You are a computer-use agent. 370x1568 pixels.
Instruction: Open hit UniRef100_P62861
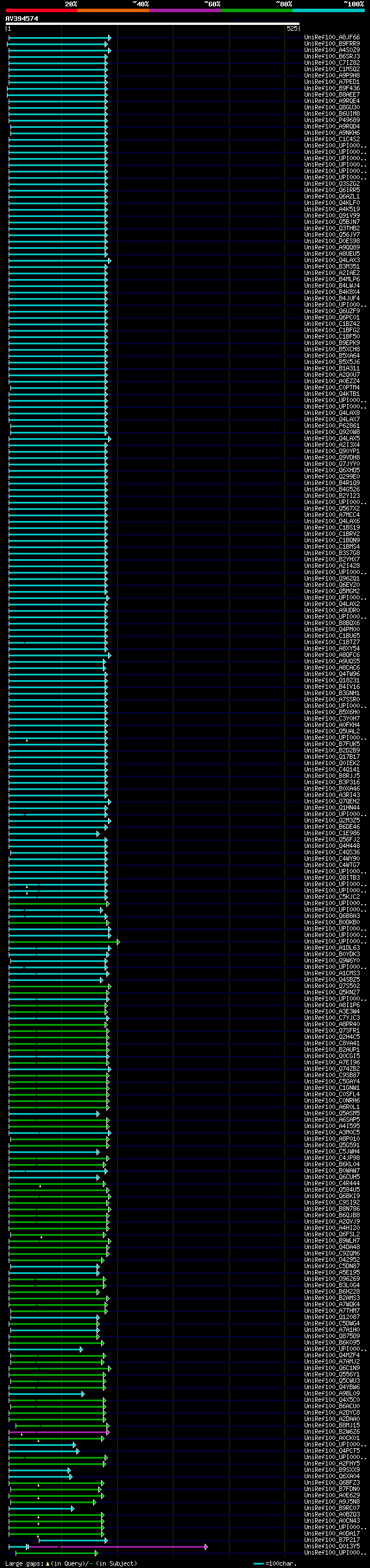(332, 426)
